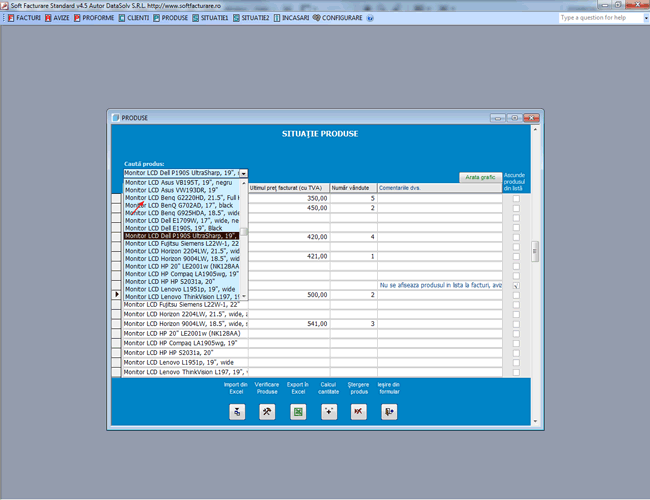Tick hide checkbox for Lenovo L1951p table row
650x500 pixels.
click(516, 363)
